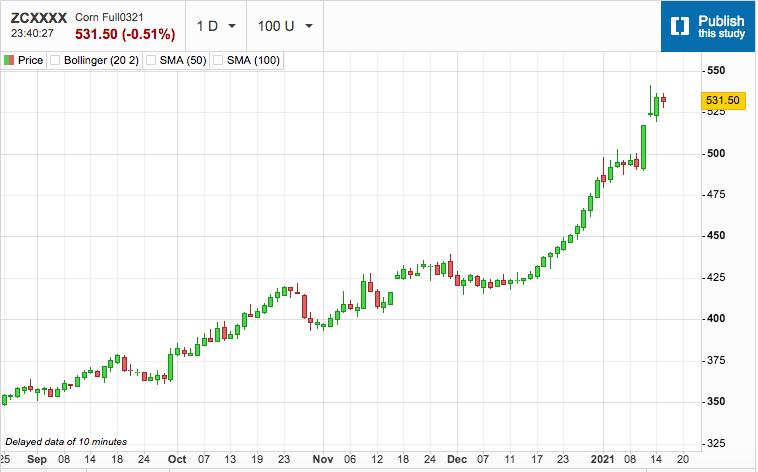
Task: Click the last red candlestick near 531.50
Action: (x=664, y=100)
